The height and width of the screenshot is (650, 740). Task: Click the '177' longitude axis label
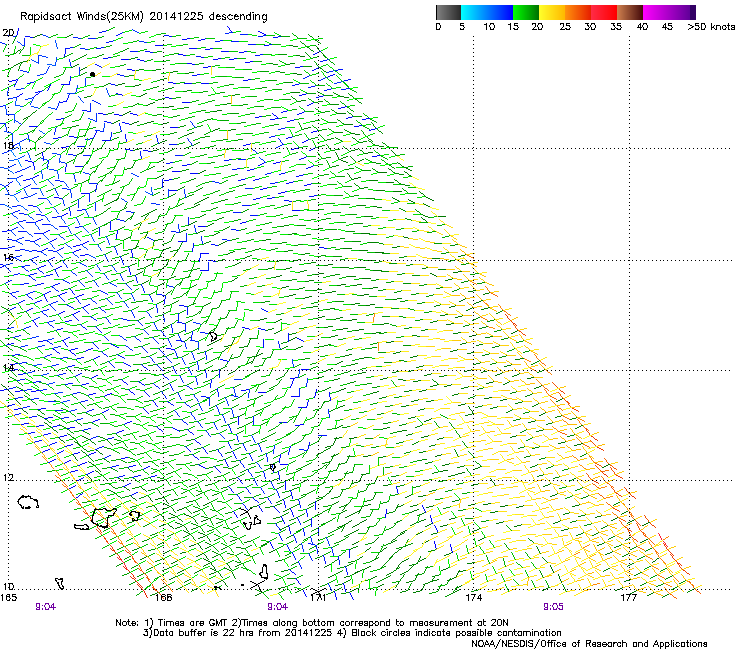(x=628, y=598)
